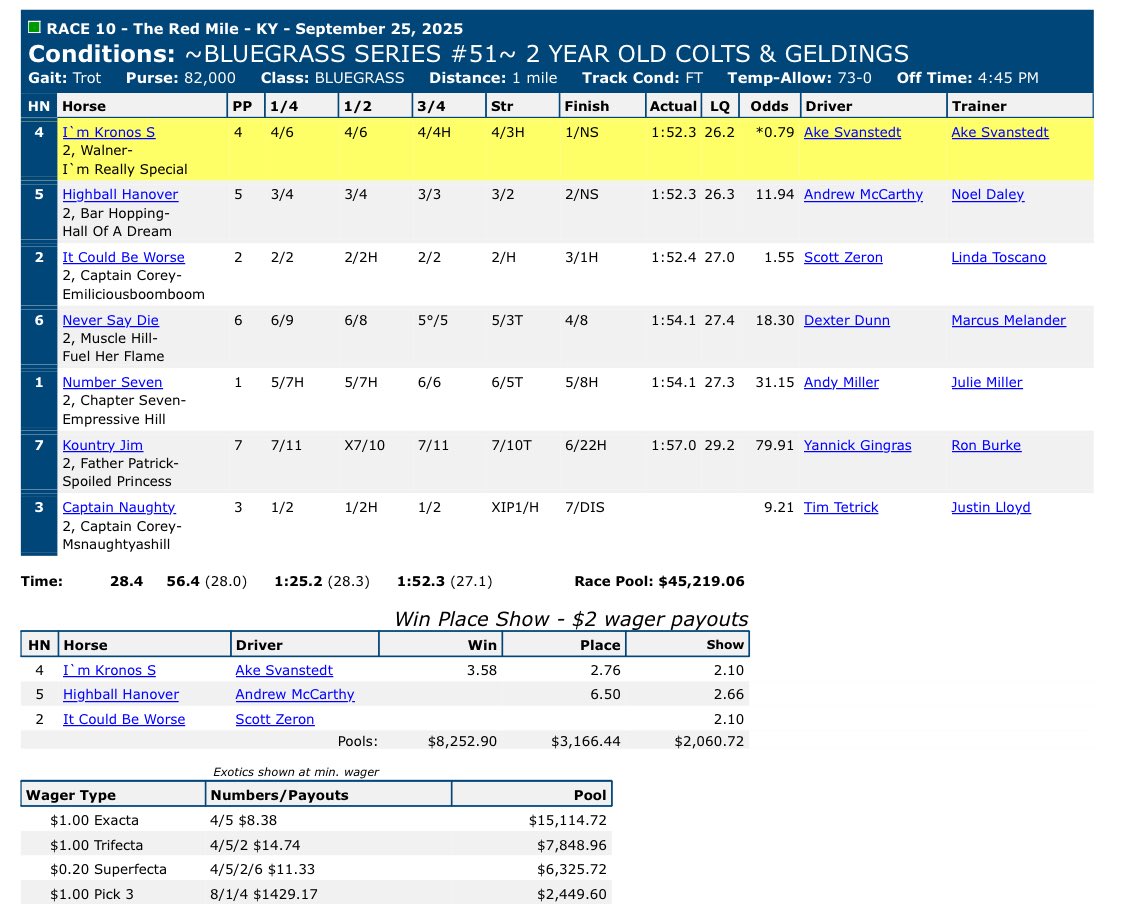This screenshot has height=904, width=1124.
Task: Open driver Andrew McCarthy link in results table
Action: click(863, 194)
